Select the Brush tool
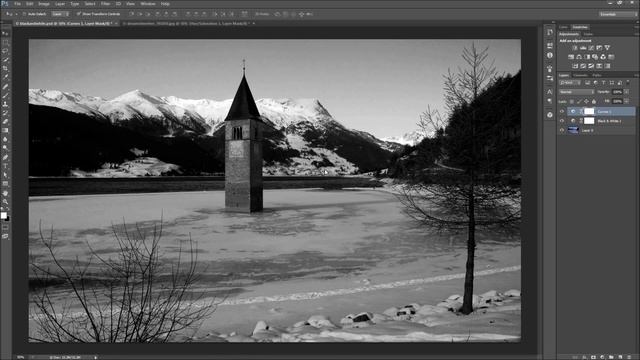The image size is (640, 360). click(6, 95)
